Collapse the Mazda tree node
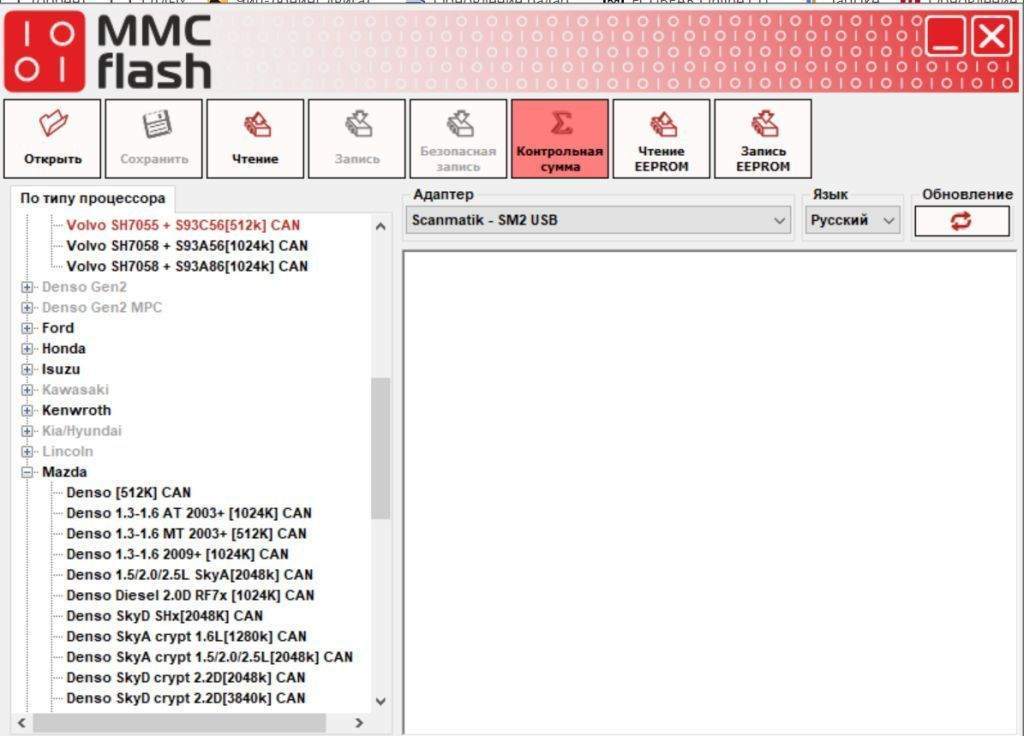Screen dimensions: 1024x736 (27, 472)
